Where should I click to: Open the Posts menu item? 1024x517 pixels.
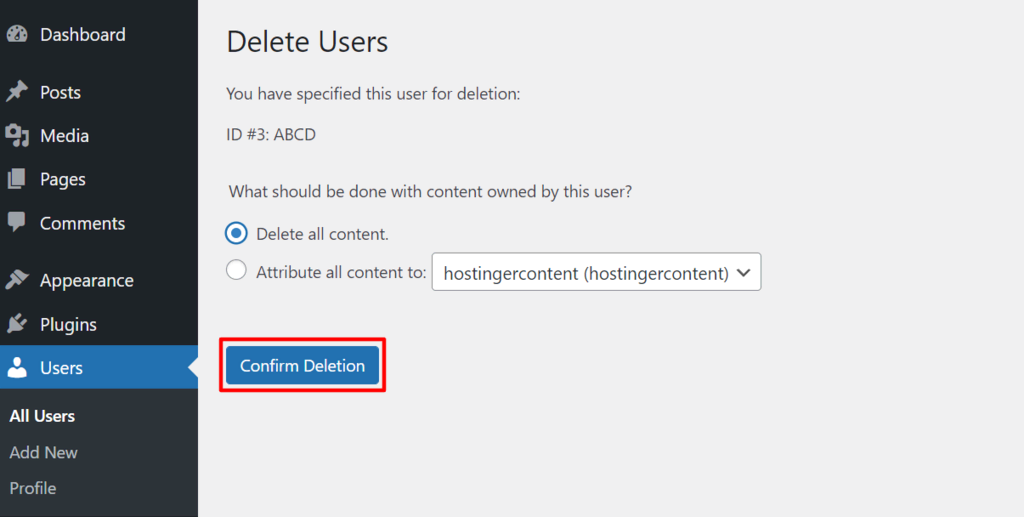60,92
